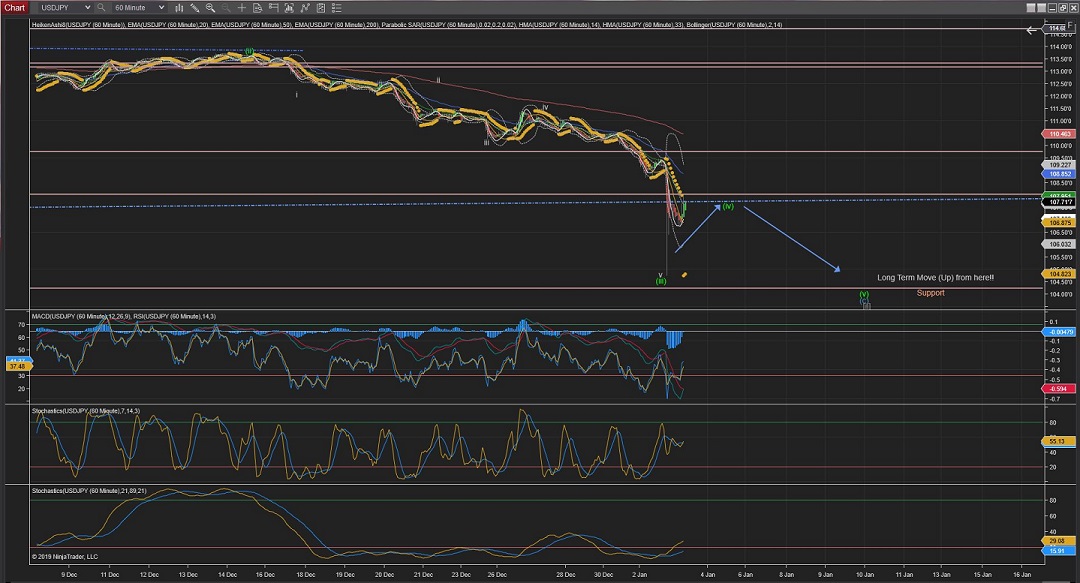
Task: Open the data series icon in toolbar
Action: coord(289,8)
